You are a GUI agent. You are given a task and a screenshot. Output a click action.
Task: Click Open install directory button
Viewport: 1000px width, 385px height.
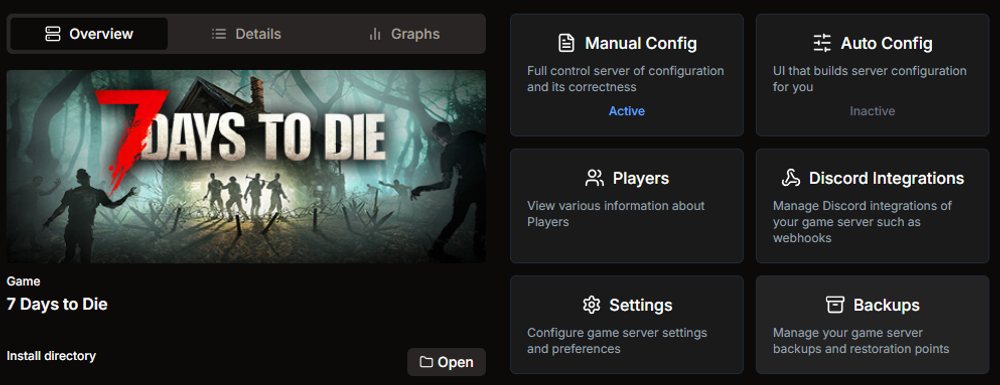pyautogui.click(x=446, y=362)
